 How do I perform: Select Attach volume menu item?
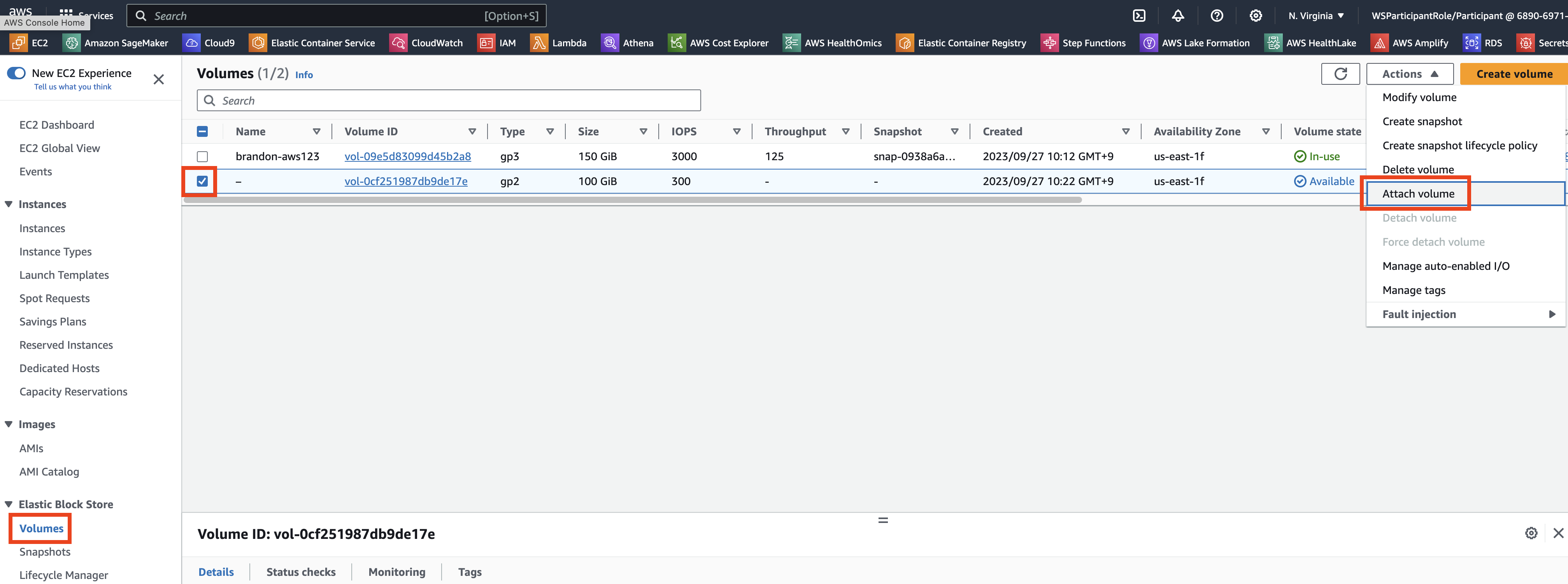pos(1465,194)
